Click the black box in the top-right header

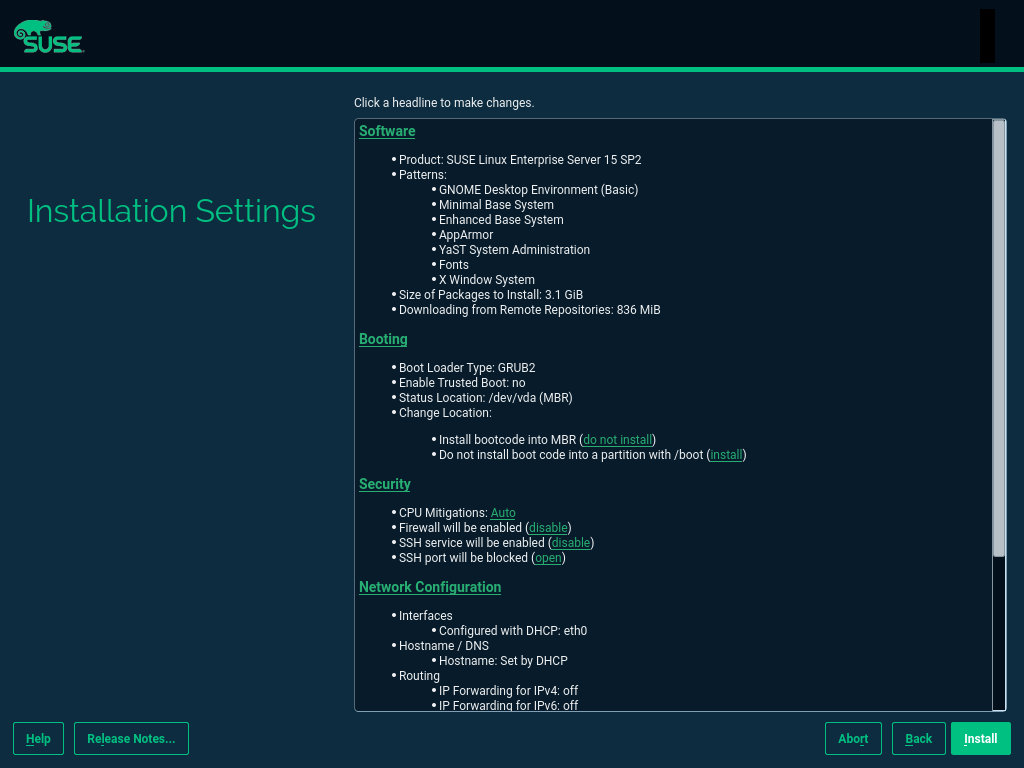coord(987,36)
